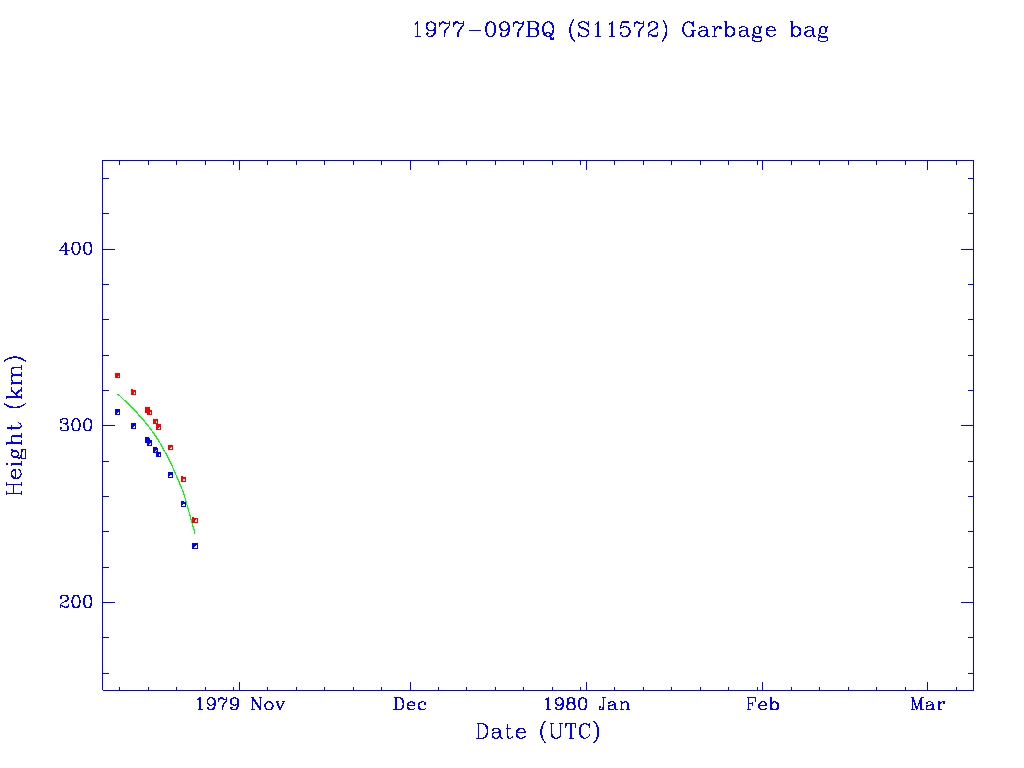Viewport: 1024px width, 768px height.
Task: Click the blue point just above the lowest blue point
Action: [183, 504]
